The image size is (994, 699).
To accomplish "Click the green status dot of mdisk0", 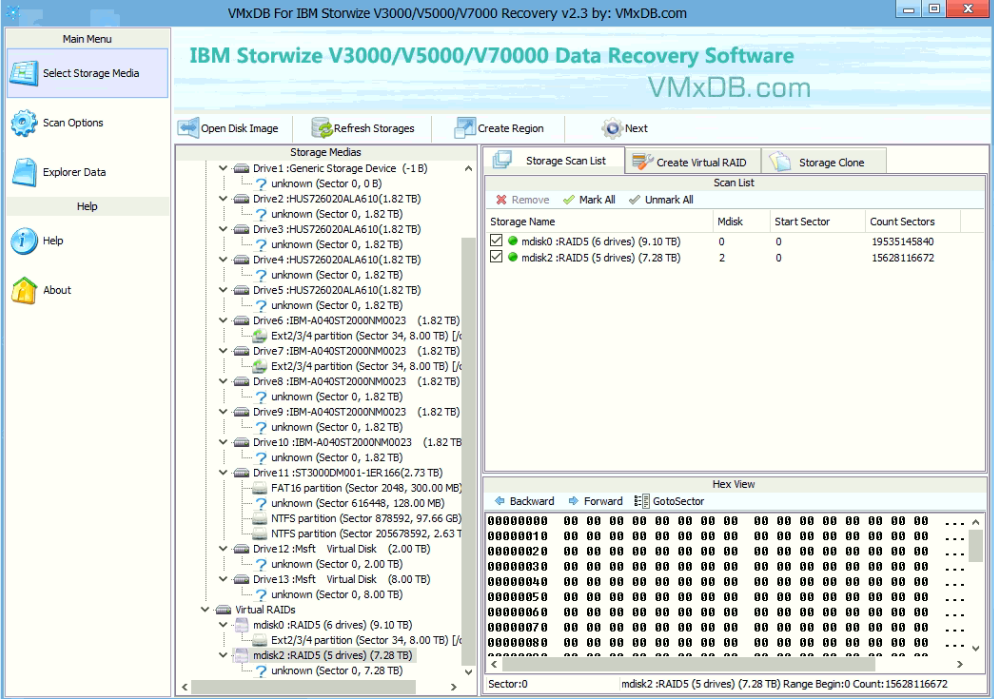I will [x=513, y=241].
